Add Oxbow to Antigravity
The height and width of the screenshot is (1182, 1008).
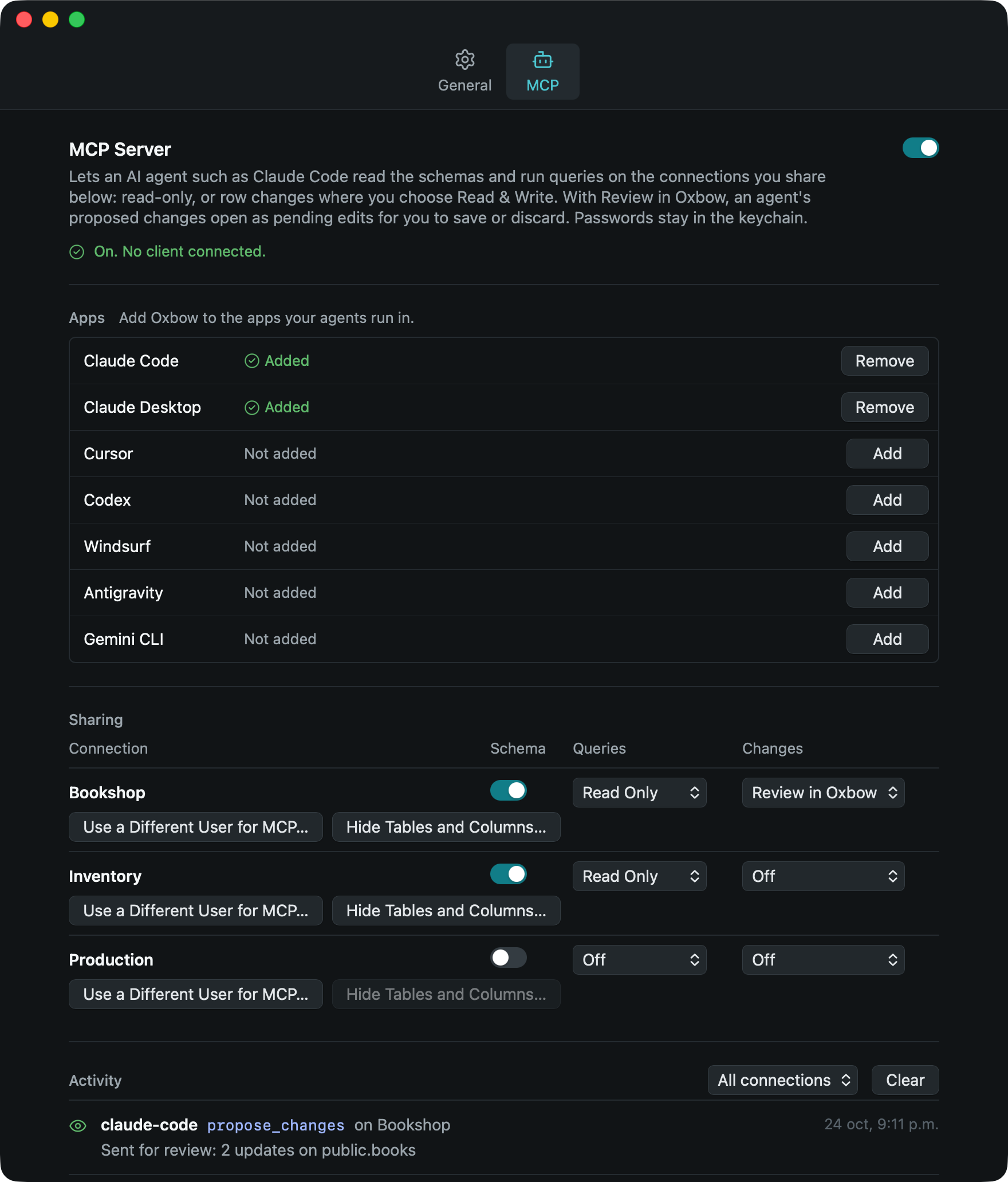pyautogui.click(x=888, y=593)
